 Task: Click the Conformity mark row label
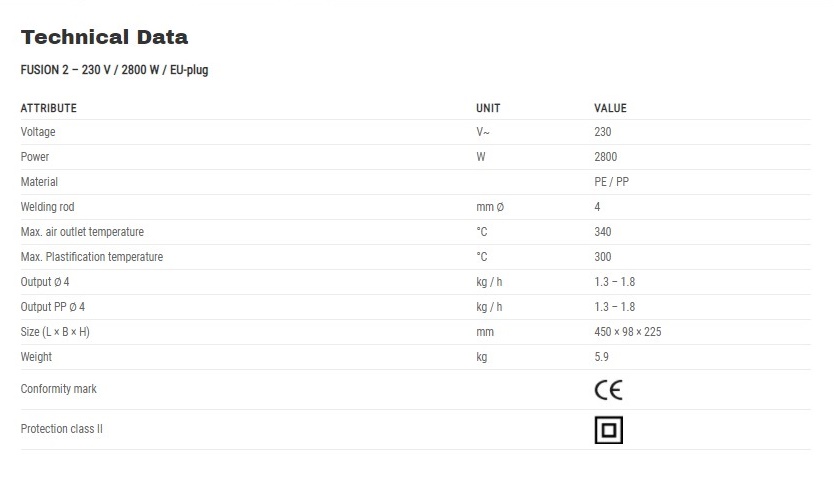(x=59, y=389)
